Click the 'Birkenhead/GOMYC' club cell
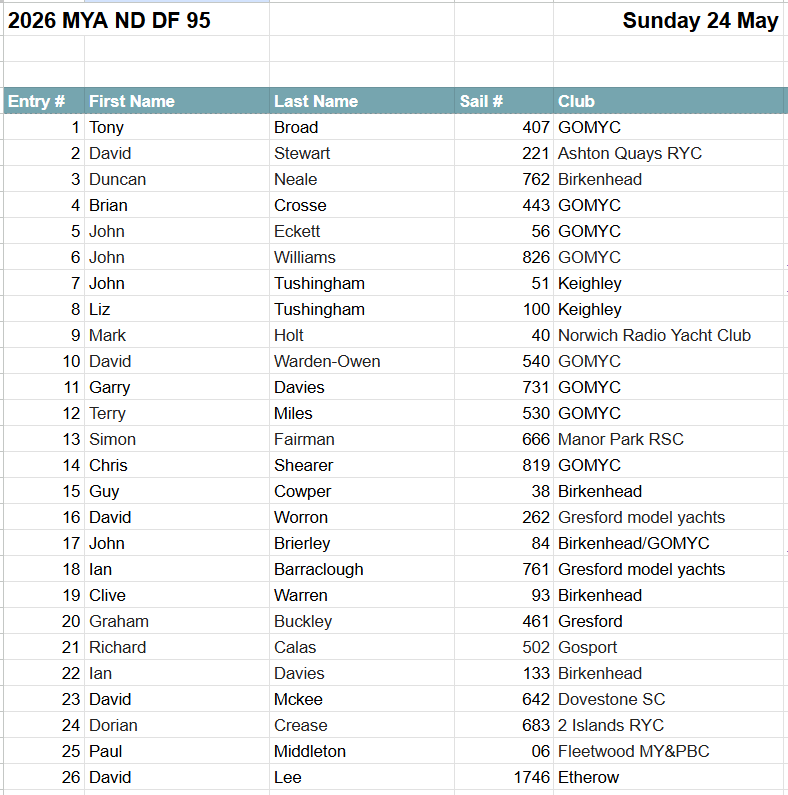 634,543
